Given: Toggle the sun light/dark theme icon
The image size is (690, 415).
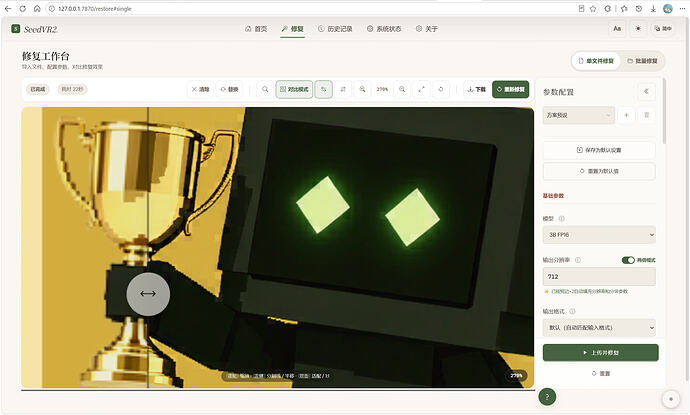Looking at the screenshot, I should (x=638, y=29).
